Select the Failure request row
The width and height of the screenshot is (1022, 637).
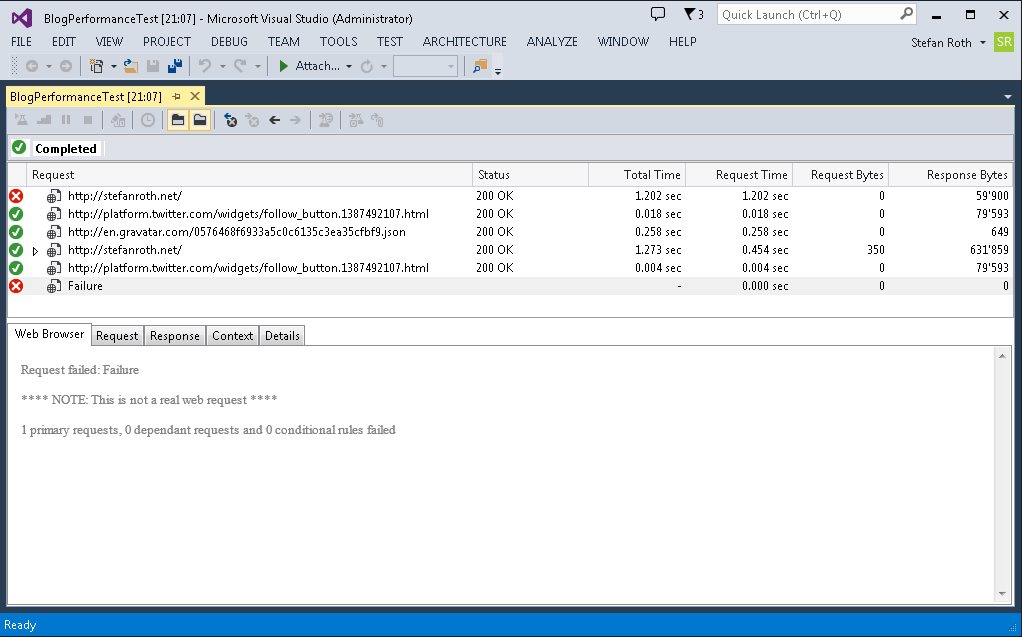(x=510, y=286)
